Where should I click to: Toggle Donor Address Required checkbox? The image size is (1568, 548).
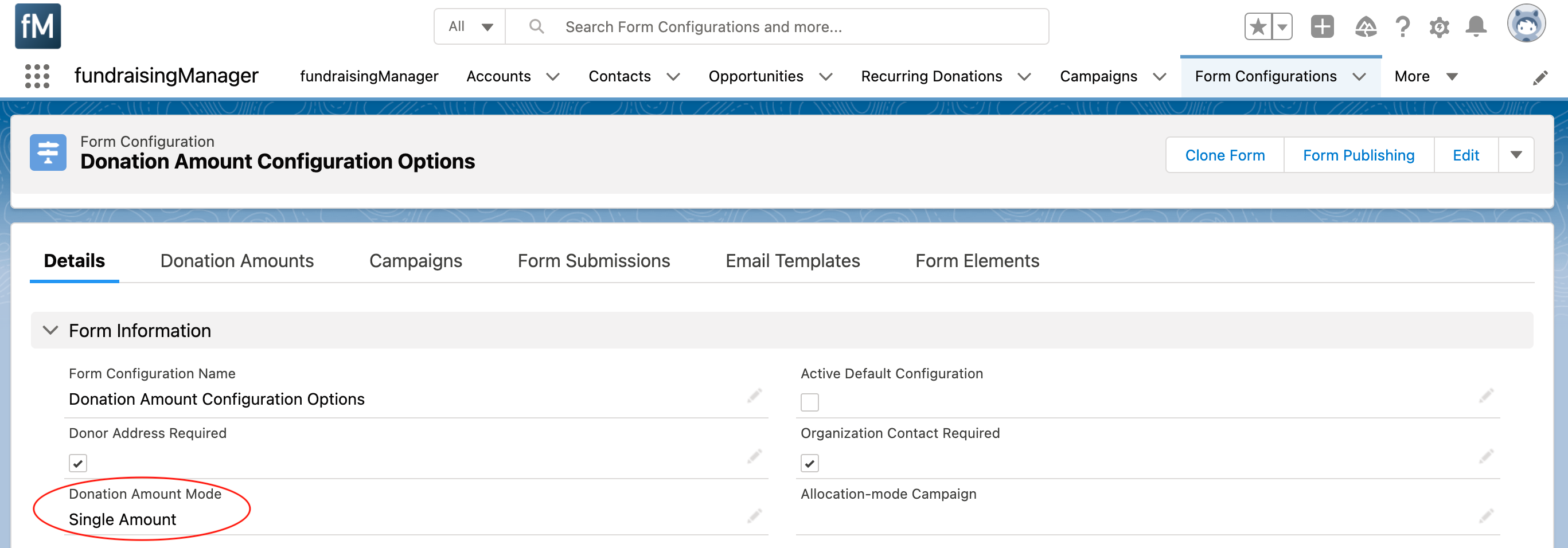pyautogui.click(x=78, y=464)
